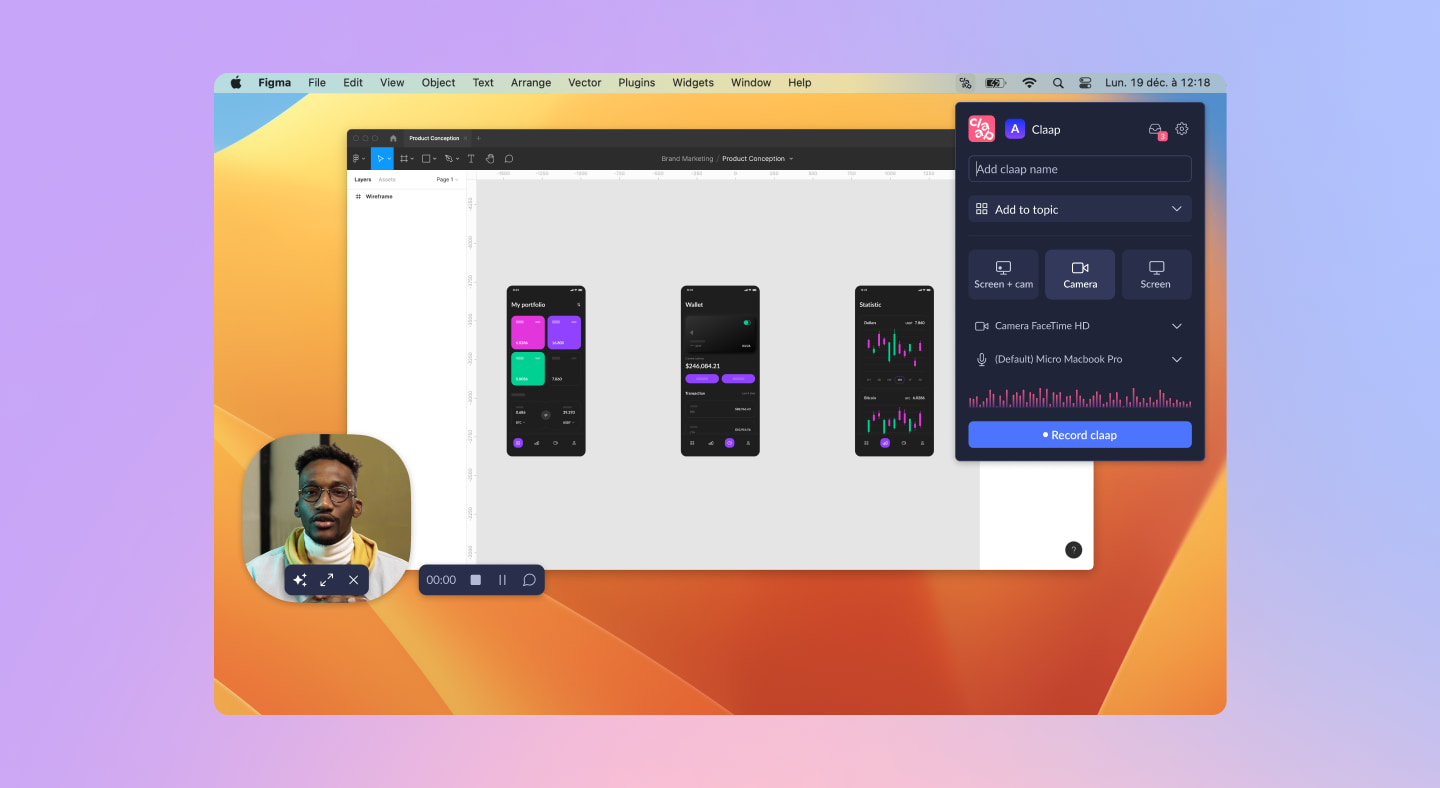Open the Figma main menu icon in toolbar
Screen dimensions: 1440x788
click(x=358, y=158)
